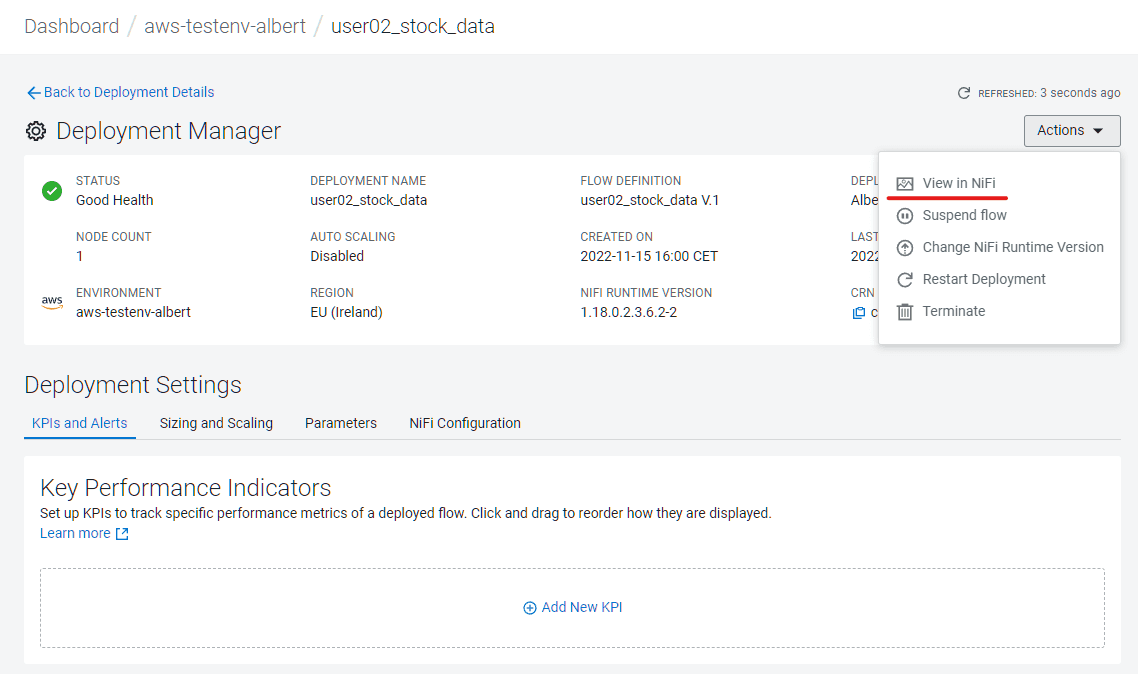
Task: Copy the CRN using the copy icon
Action: 858,313
